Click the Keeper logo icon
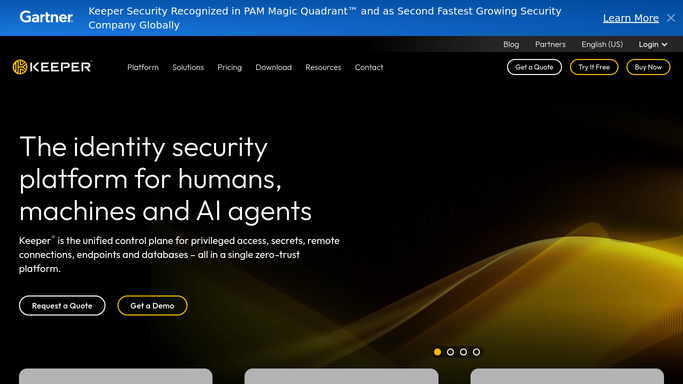The height and width of the screenshot is (384, 683). [20, 67]
